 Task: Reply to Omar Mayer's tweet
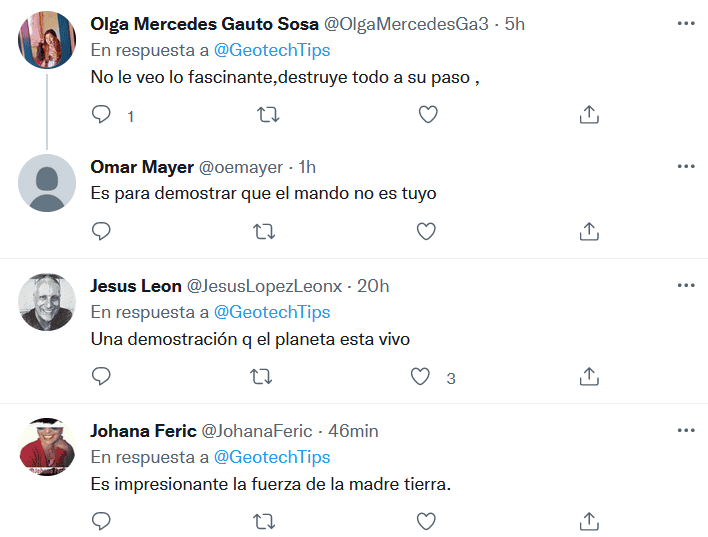[101, 232]
